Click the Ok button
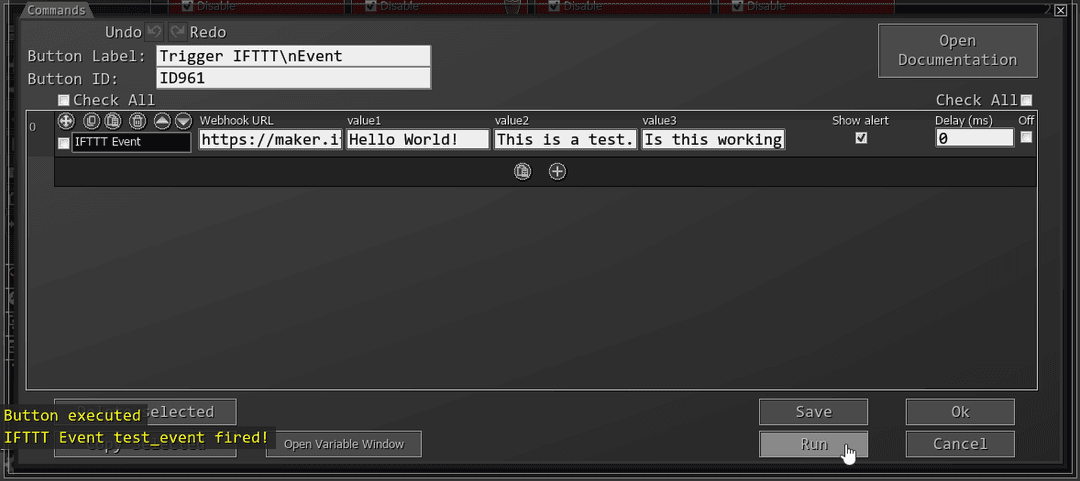This screenshot has width=1080, height=481. point(960,412)
